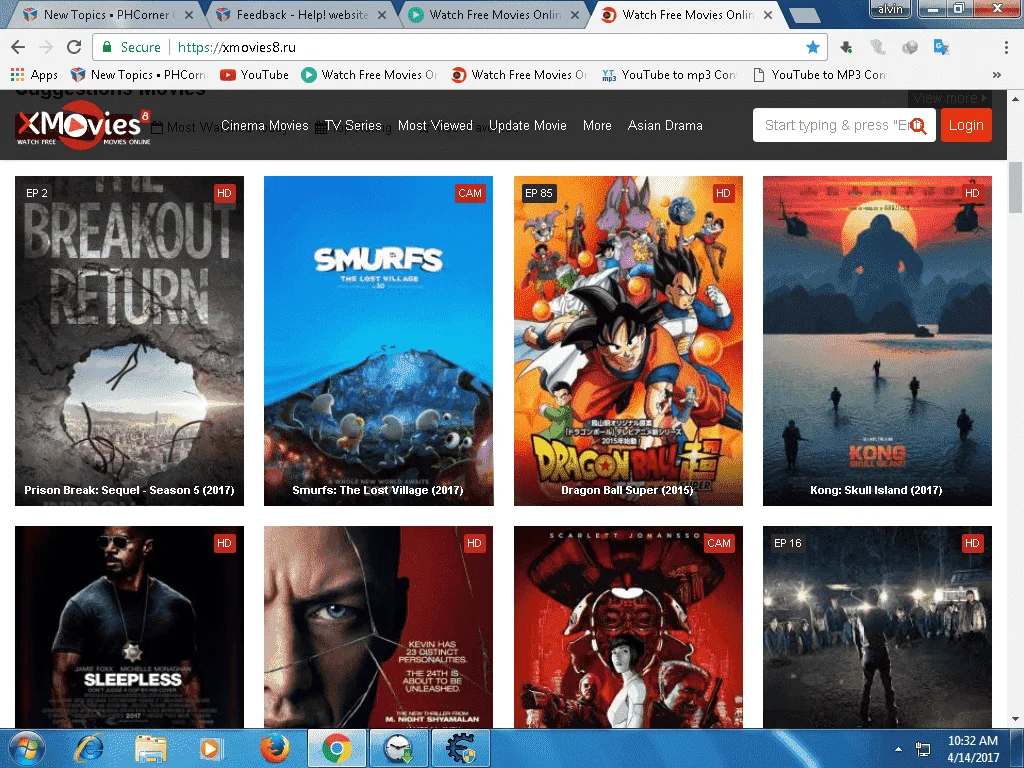The height and width of the screenshot is (768, 1024).
Task: Open the download manager clock taskbar icon
Action: (x=398, y=748)
